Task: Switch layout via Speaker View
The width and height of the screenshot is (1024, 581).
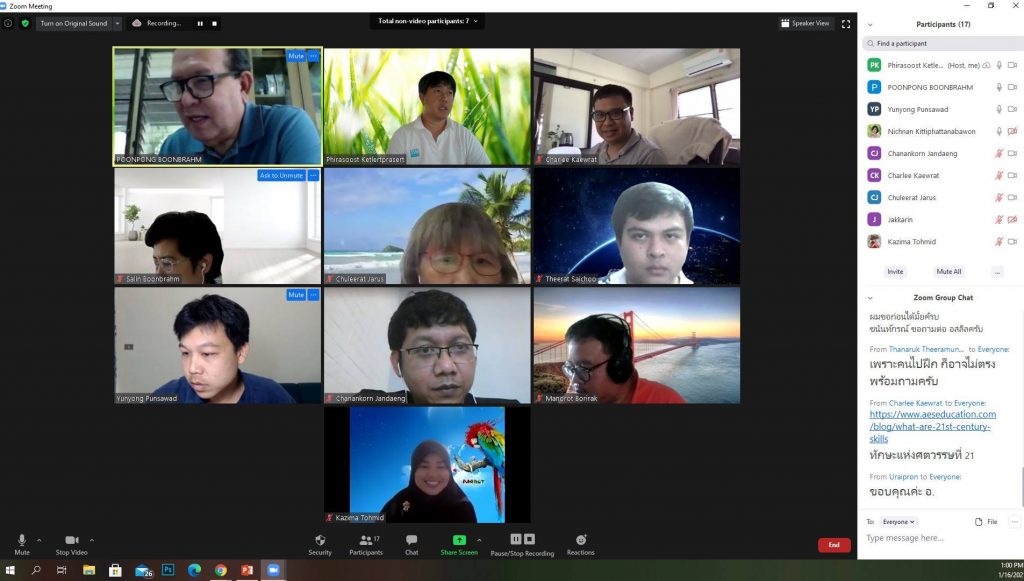Action: 805,23
